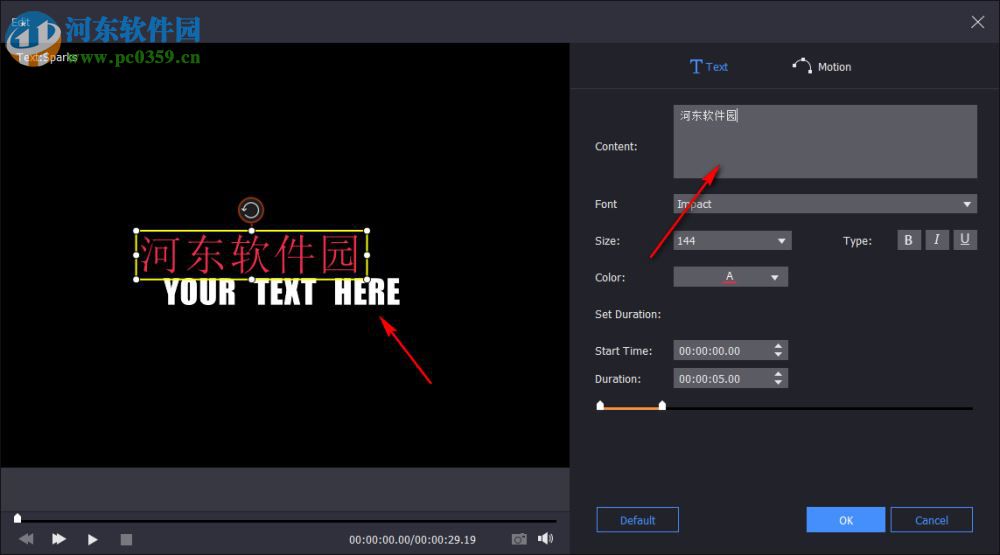Click the 00:00:00.00/00:00:29.19 timecode
This screenshot has height=555, width=1000.
click(412, 540)
